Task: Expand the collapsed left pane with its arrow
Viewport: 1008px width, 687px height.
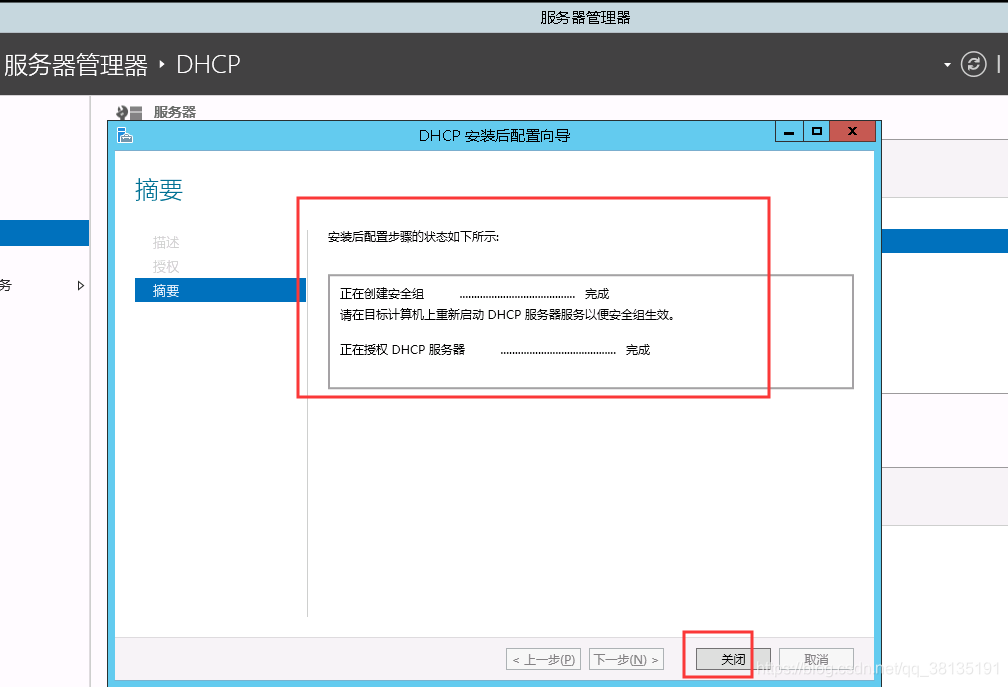Action: click(x=81, y=284)
